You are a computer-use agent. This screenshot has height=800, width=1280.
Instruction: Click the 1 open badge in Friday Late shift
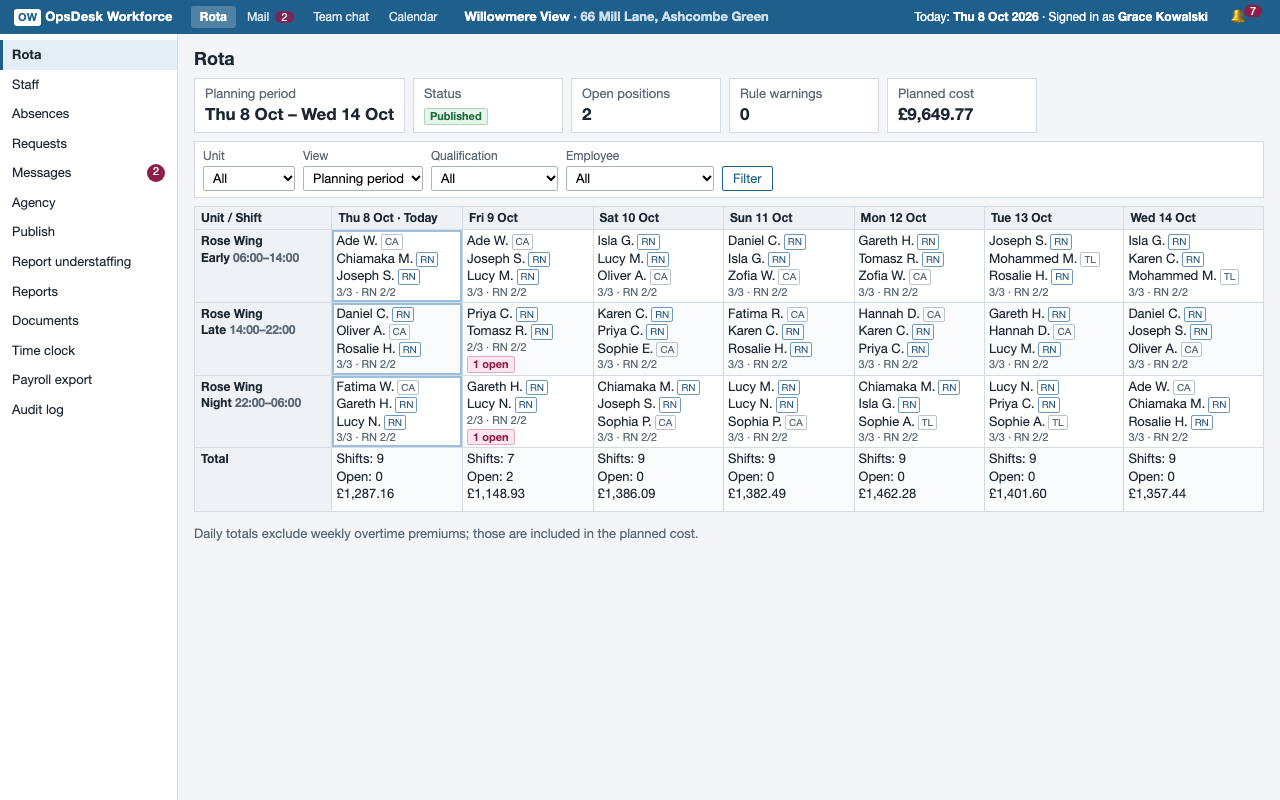[x=490, y=365]
